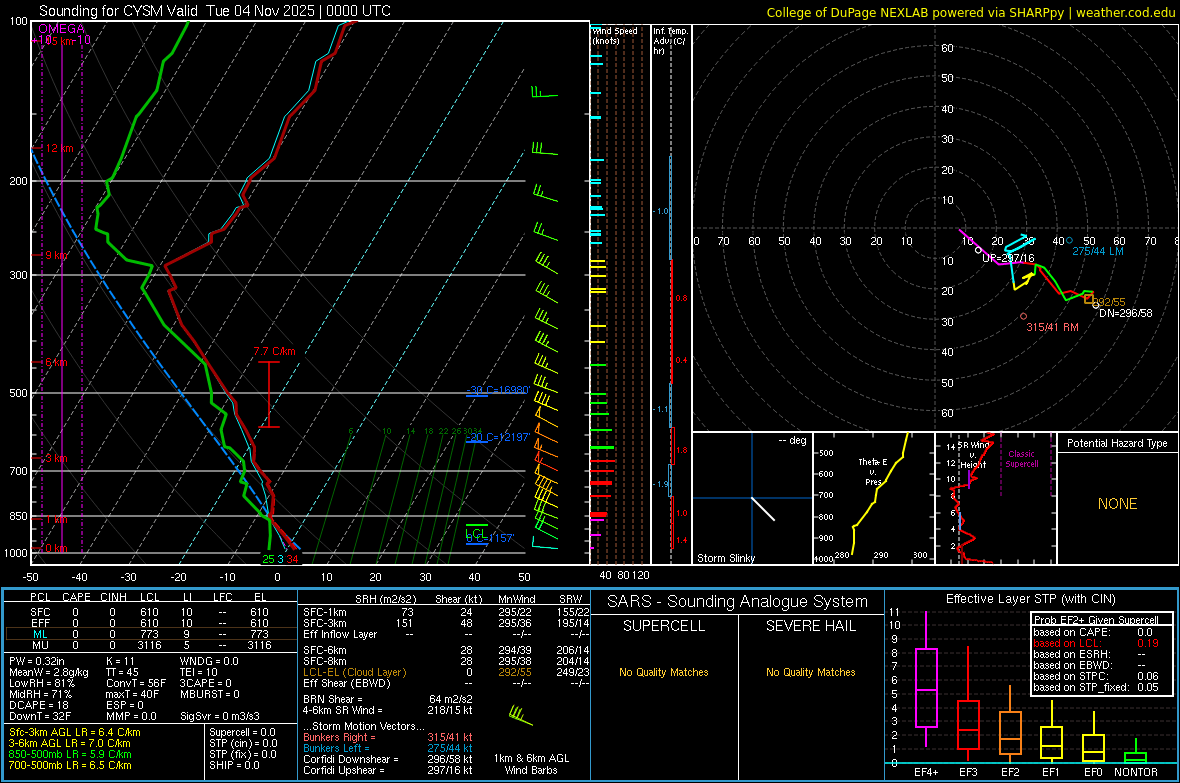Click the ConvT = 56F value
The height and width of the screenshot is (783, 1180).
[135, 683]
